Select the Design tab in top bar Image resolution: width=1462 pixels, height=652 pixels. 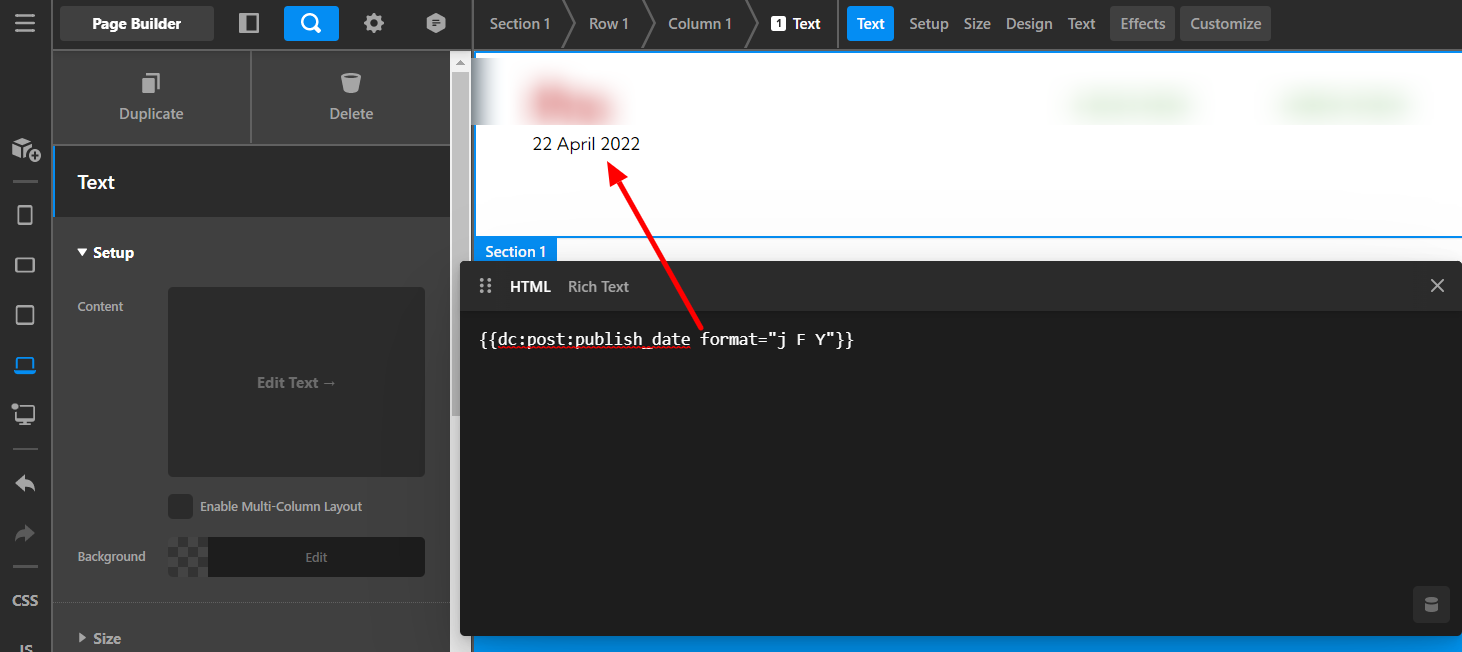[1028, 24]
